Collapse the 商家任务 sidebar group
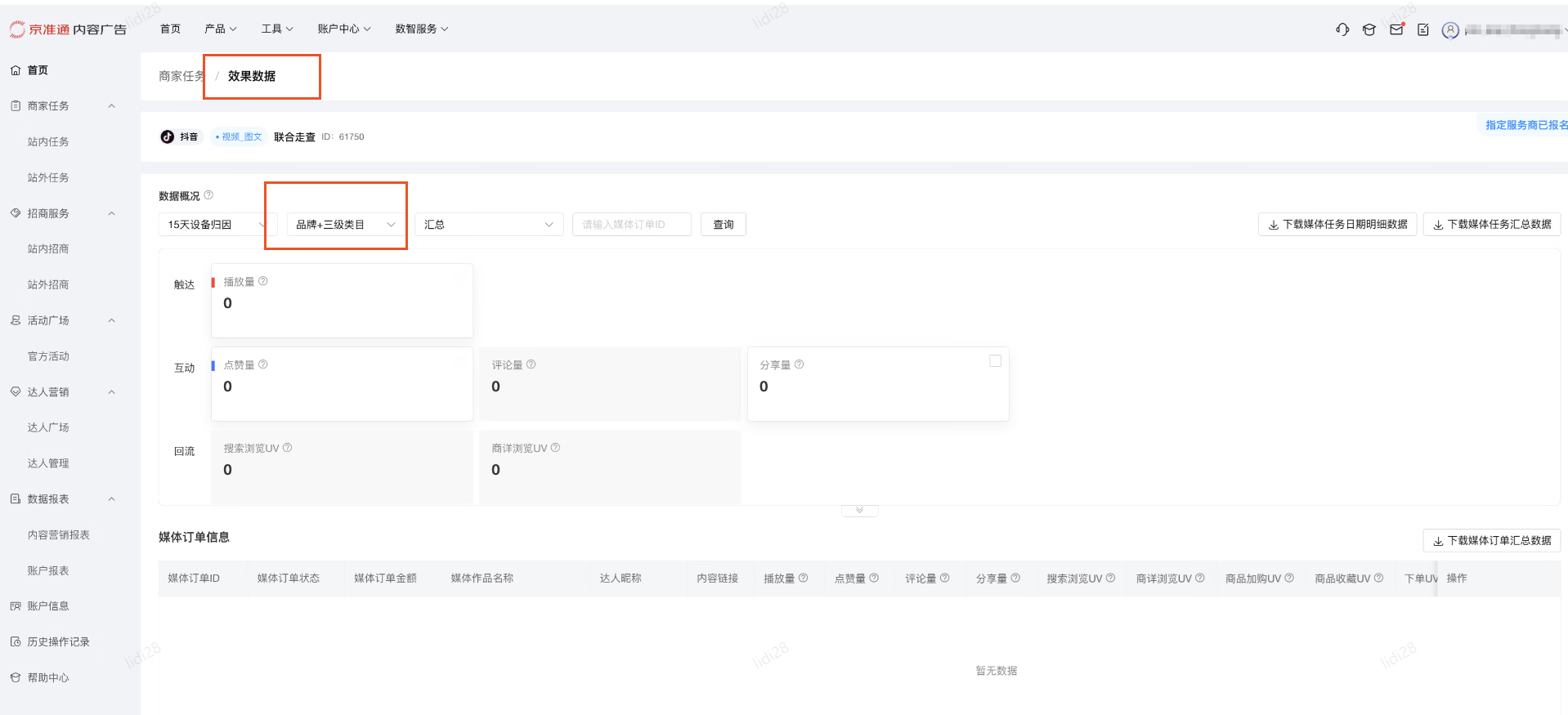This screenshot has height=715, width=1568. click(112, 106)
